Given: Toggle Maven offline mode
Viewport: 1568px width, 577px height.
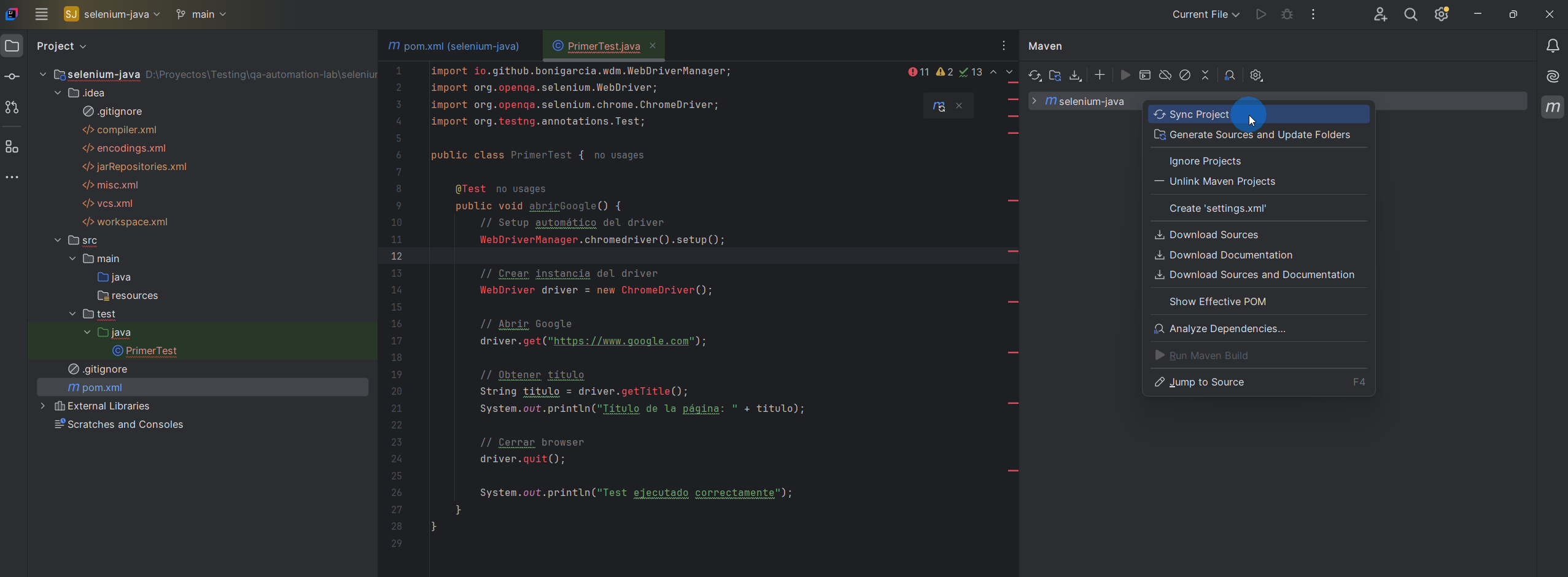Looking at the screenshot, I should (1165, 75).
